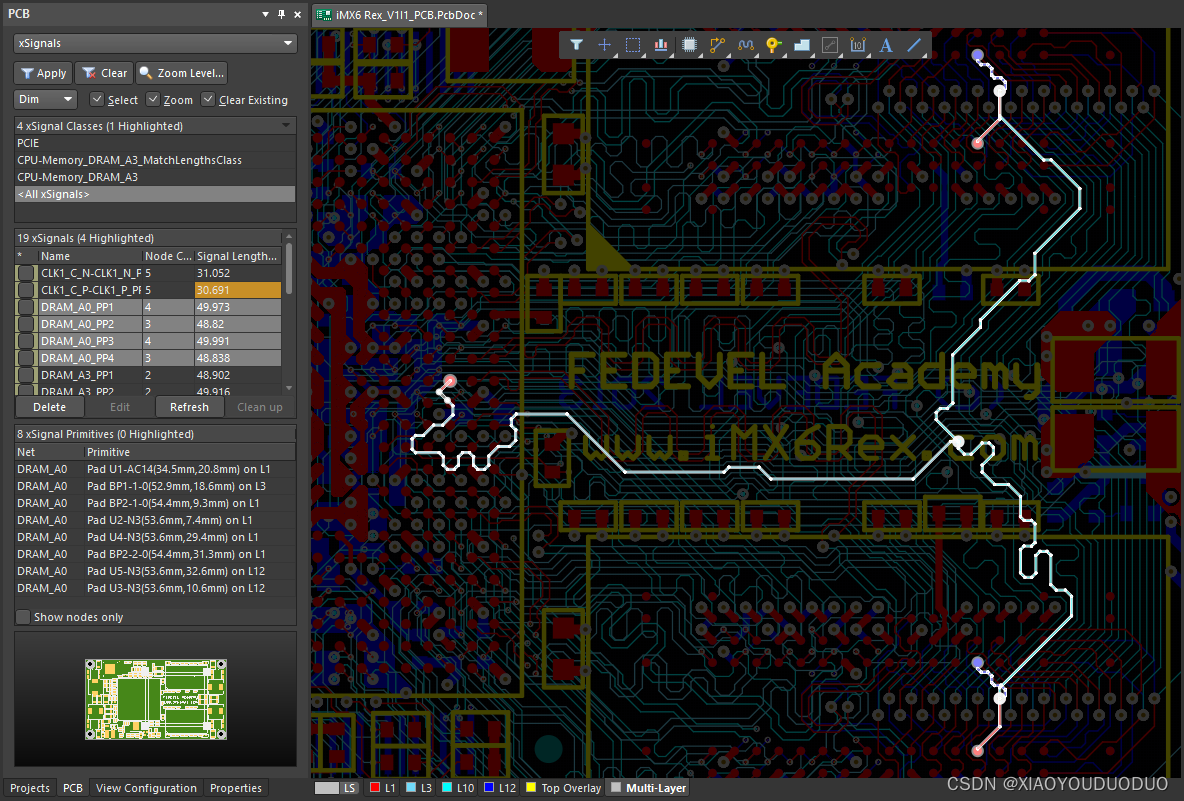The width and height of the screenshot is (1184, 801).
Task: Switch to the View Configuration tab
Action: (x=146, y=788)
